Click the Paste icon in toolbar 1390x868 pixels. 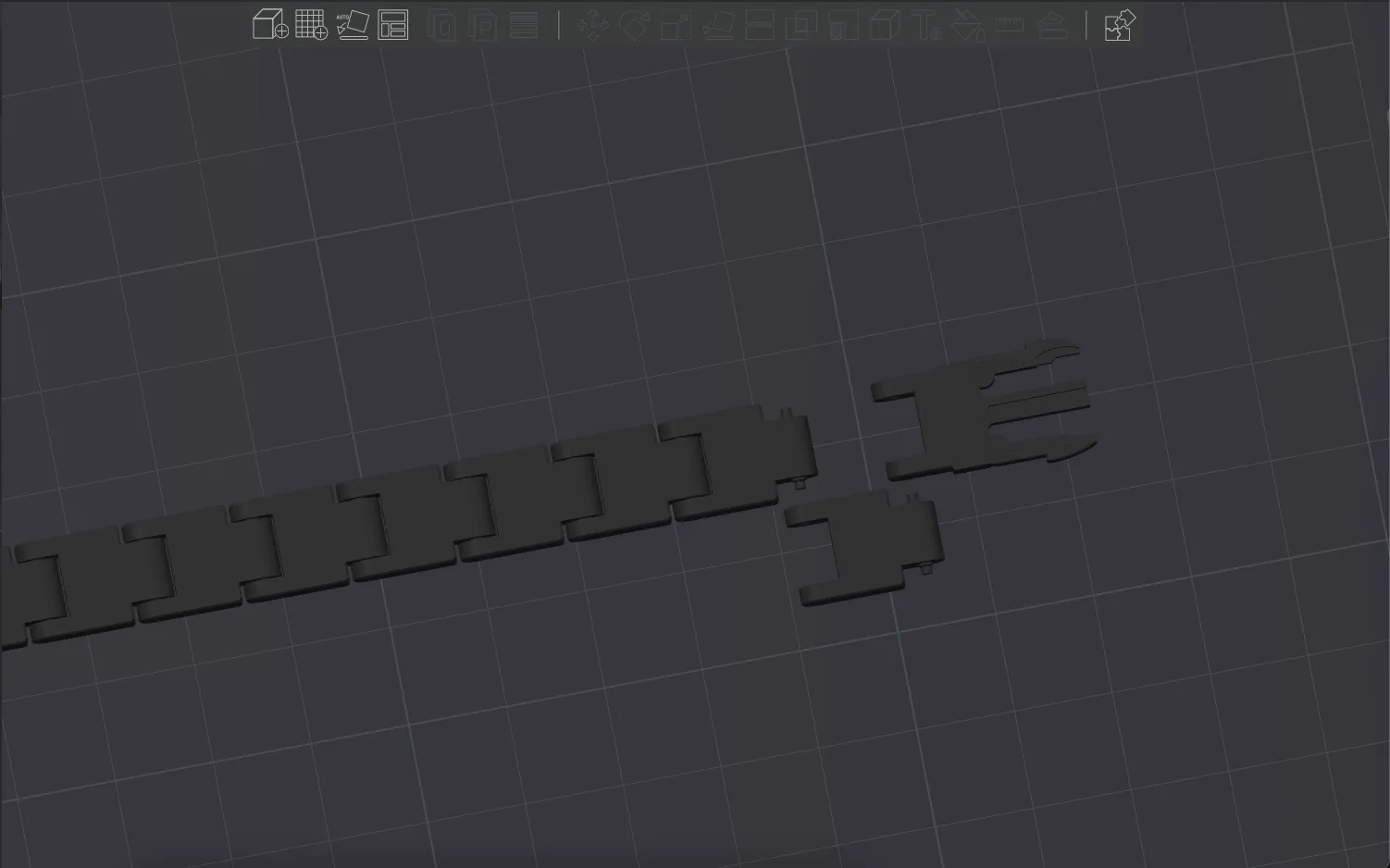coord(483,25)
